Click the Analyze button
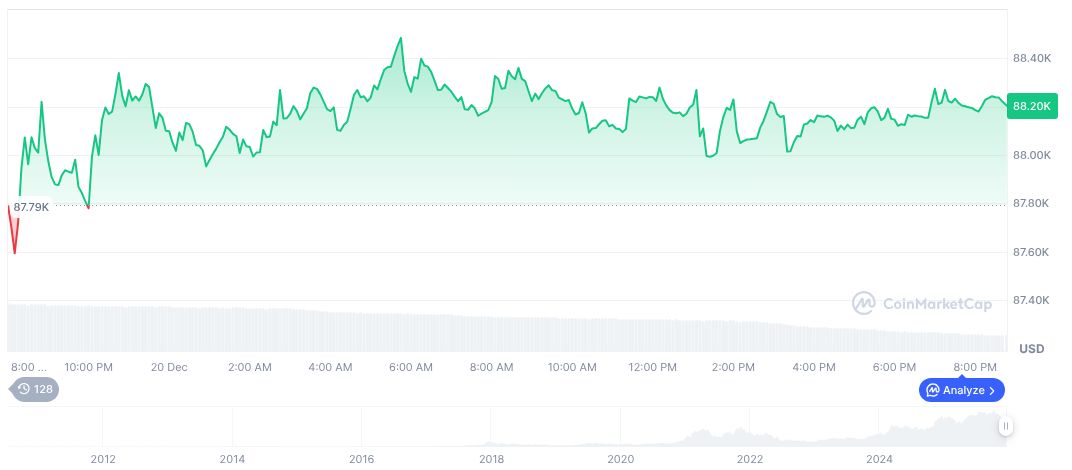Viewport: 1072px width, 470px height. tap(961, 390)
